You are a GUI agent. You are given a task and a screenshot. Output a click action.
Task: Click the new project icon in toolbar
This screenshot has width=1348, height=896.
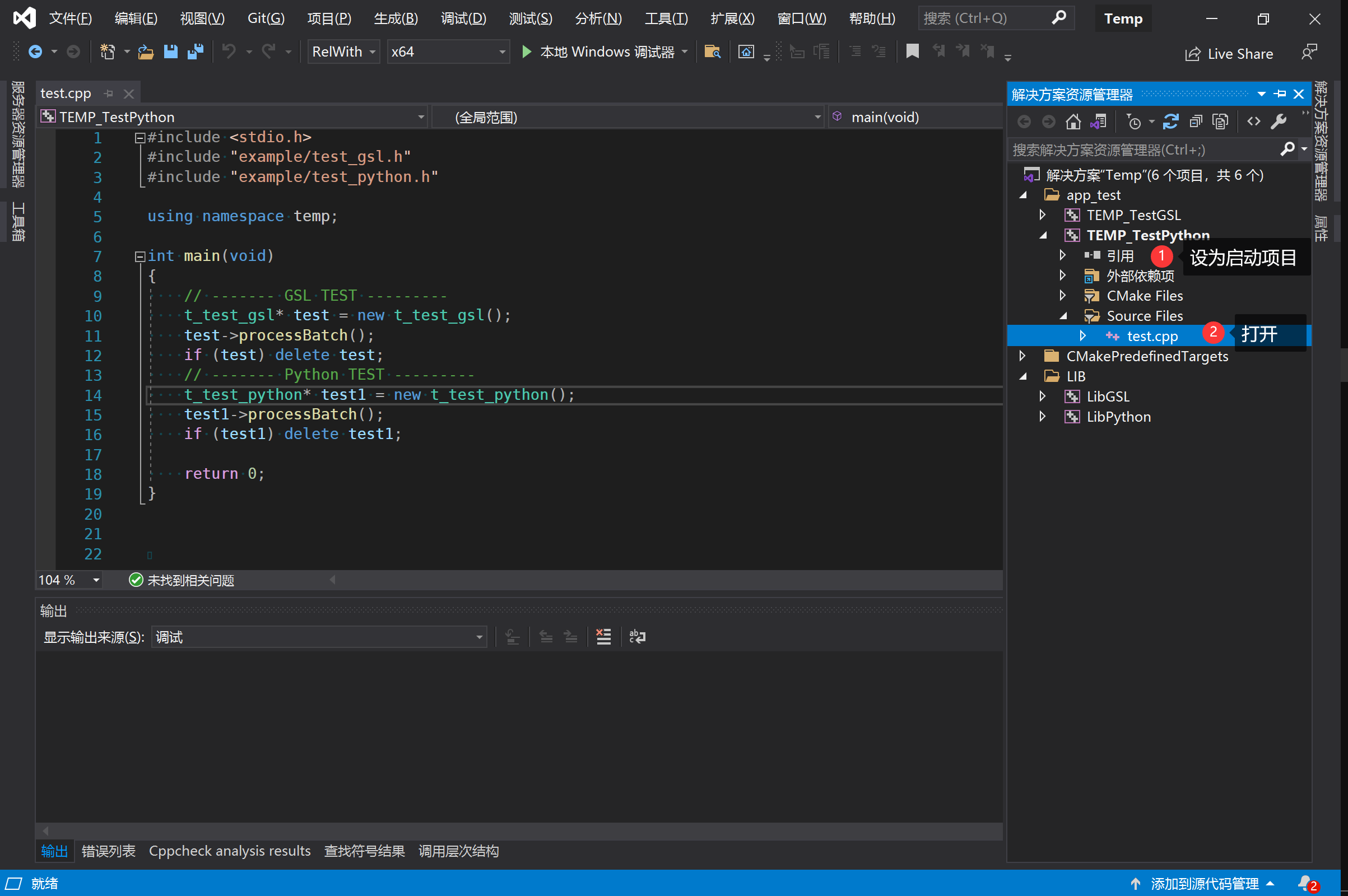pos(108,52)
